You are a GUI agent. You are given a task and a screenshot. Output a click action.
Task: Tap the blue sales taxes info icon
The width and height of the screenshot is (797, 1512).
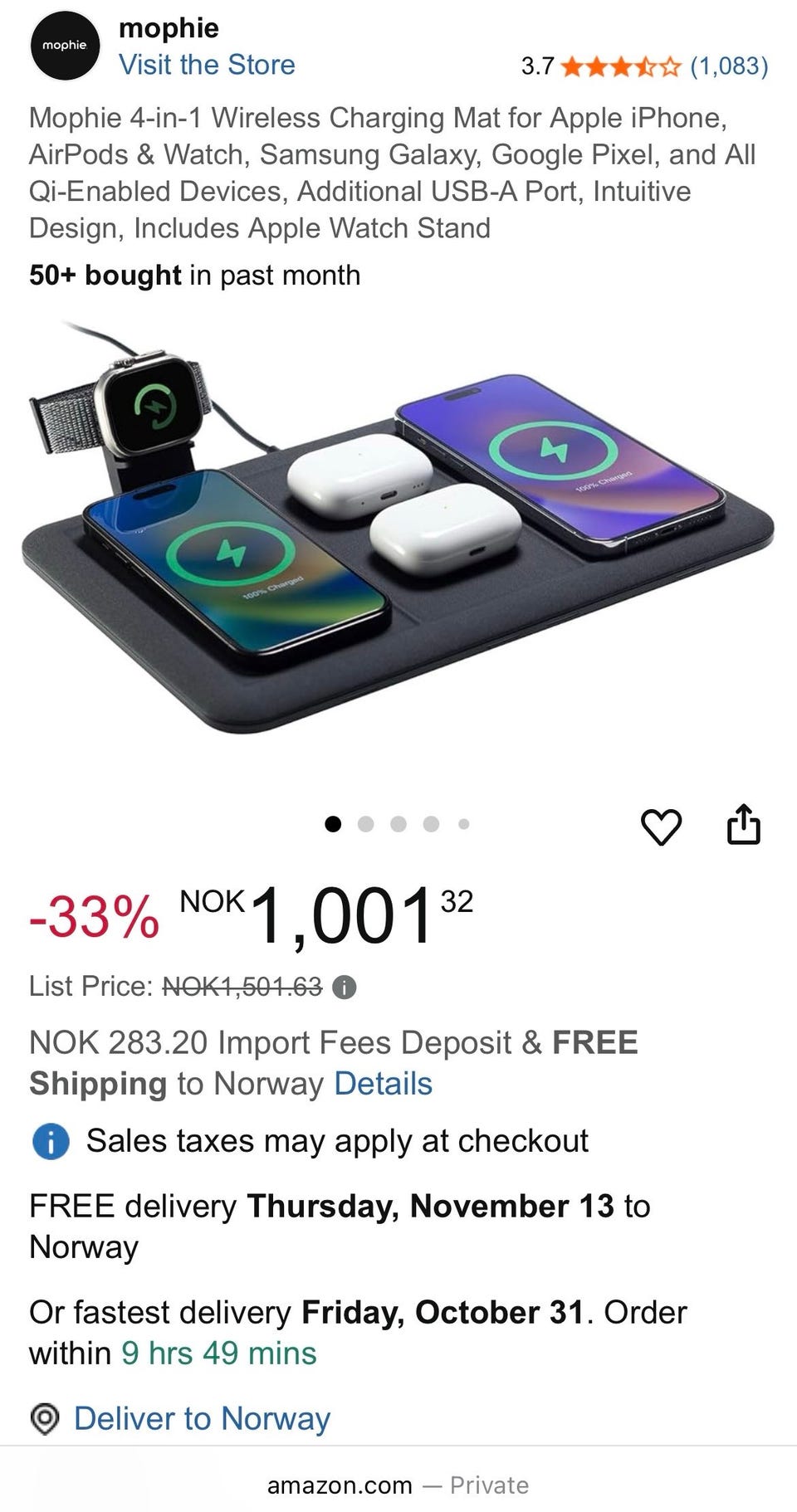point(50,1142)
